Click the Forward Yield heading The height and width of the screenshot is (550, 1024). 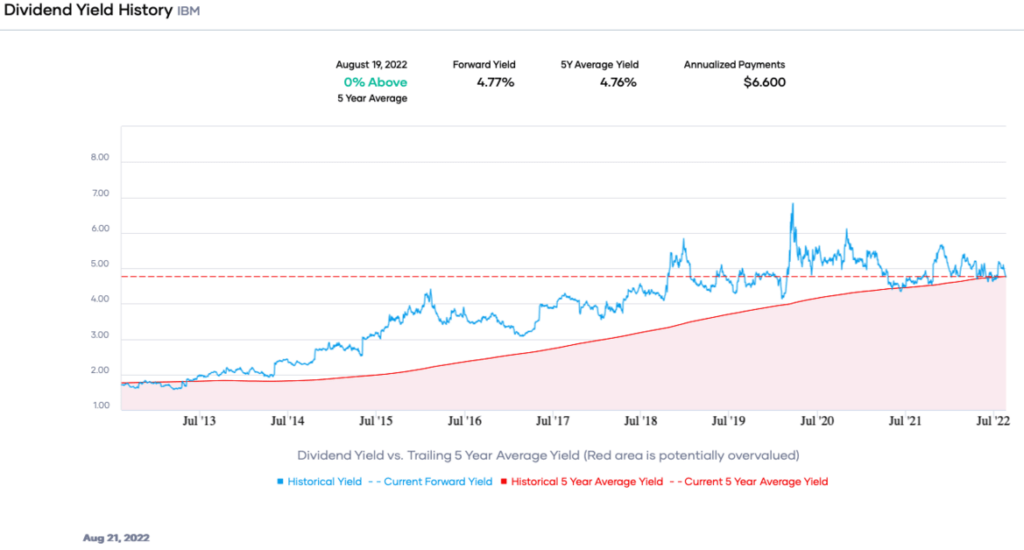pyautogui.click(x=484, y=65)
